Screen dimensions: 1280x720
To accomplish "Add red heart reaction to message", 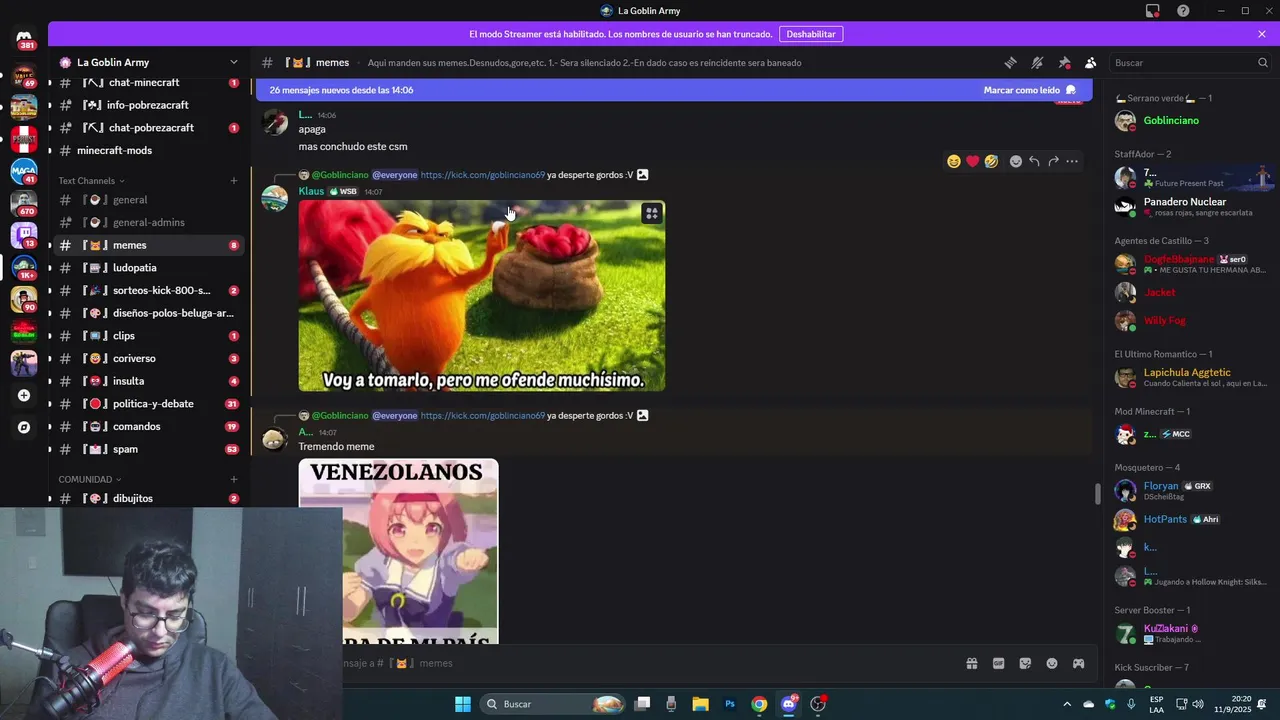I will [972, 161].
